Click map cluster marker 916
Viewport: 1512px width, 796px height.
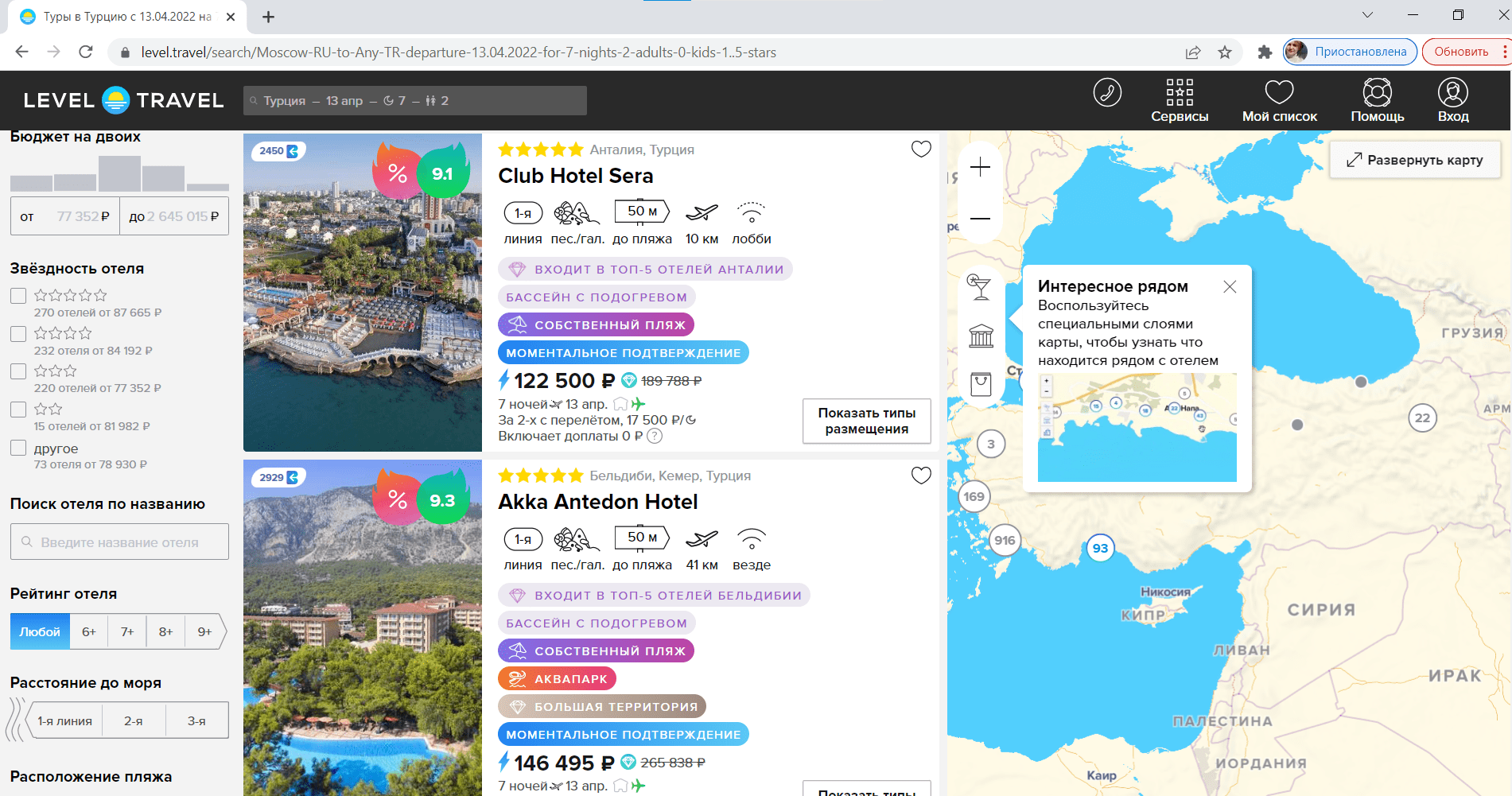coord(1005,541)
